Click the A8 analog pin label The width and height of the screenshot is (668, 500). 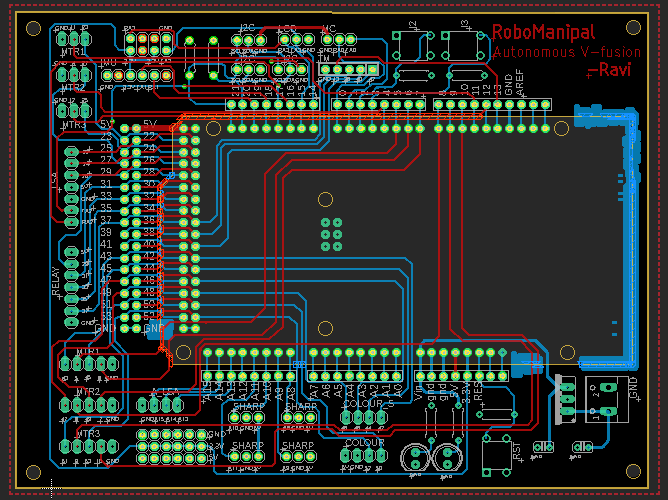point(291,392)
